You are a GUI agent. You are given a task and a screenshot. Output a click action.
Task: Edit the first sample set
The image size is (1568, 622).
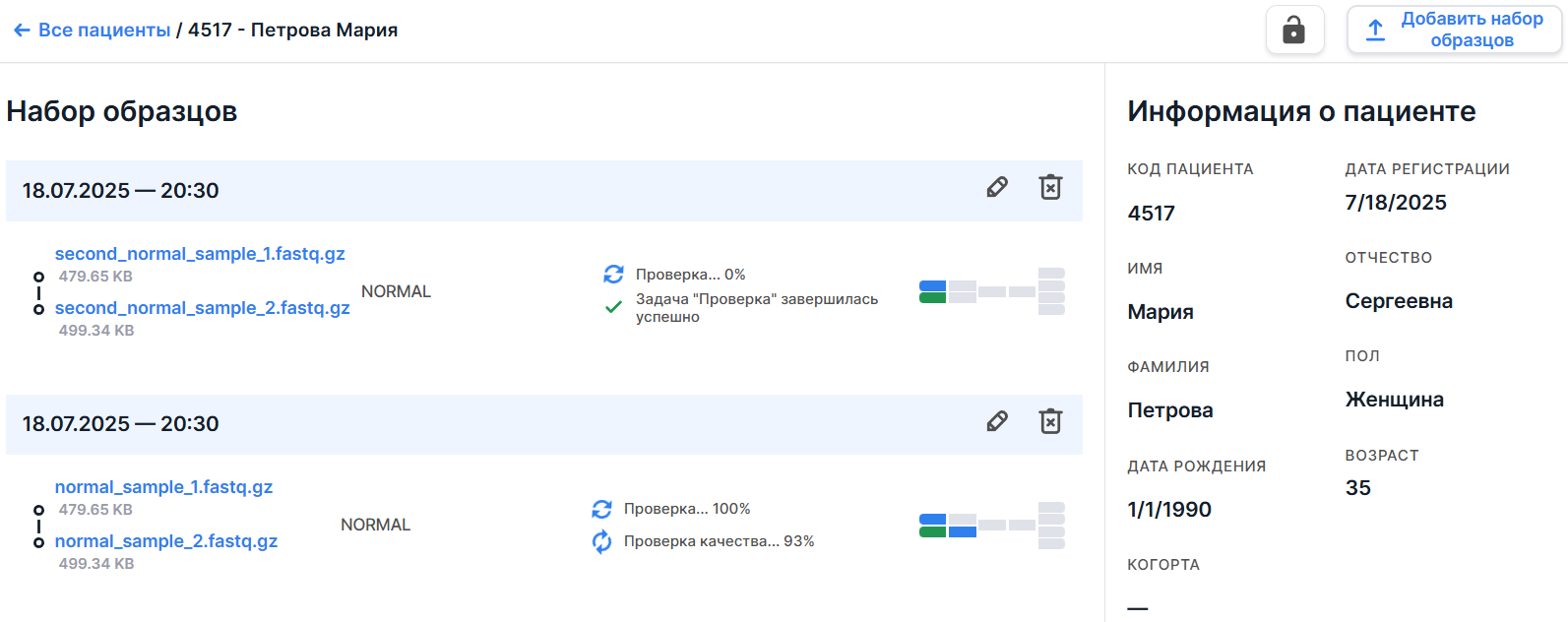[997, 188]
